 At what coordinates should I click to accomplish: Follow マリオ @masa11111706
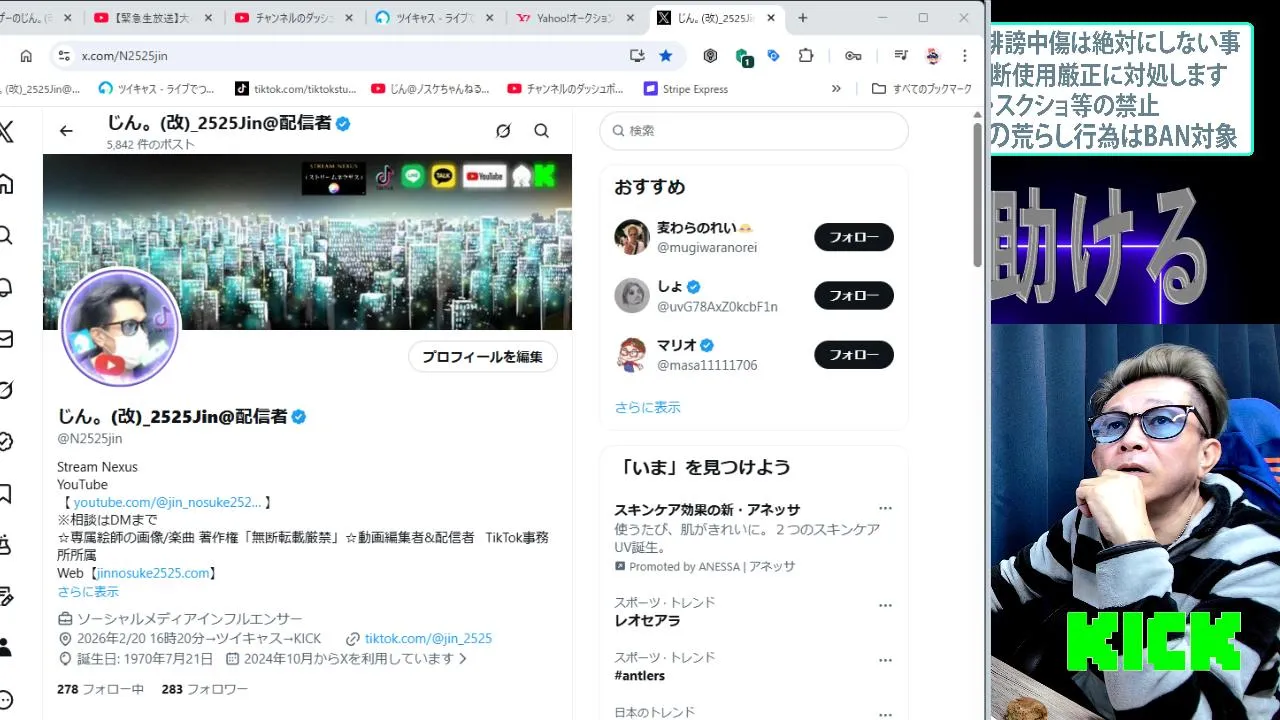pos(854,355)
